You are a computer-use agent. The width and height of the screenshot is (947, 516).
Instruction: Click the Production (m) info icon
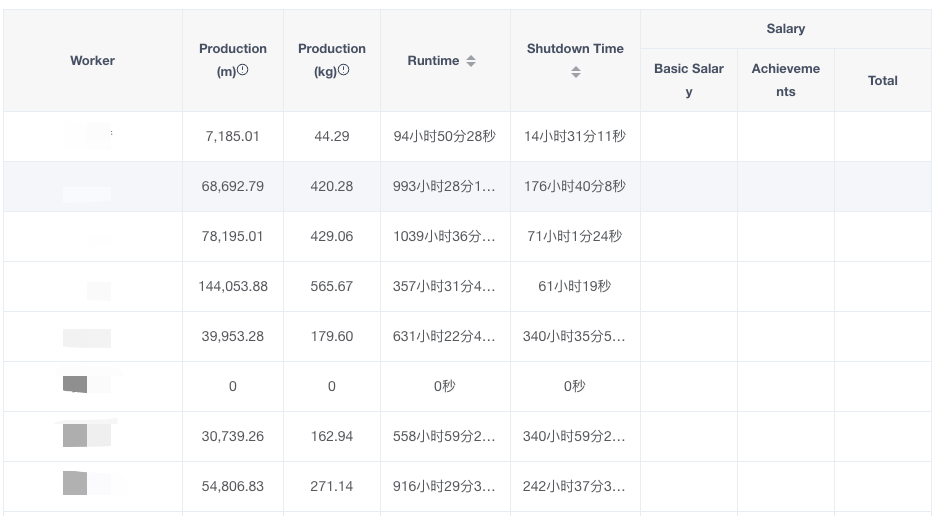(243, 70)
